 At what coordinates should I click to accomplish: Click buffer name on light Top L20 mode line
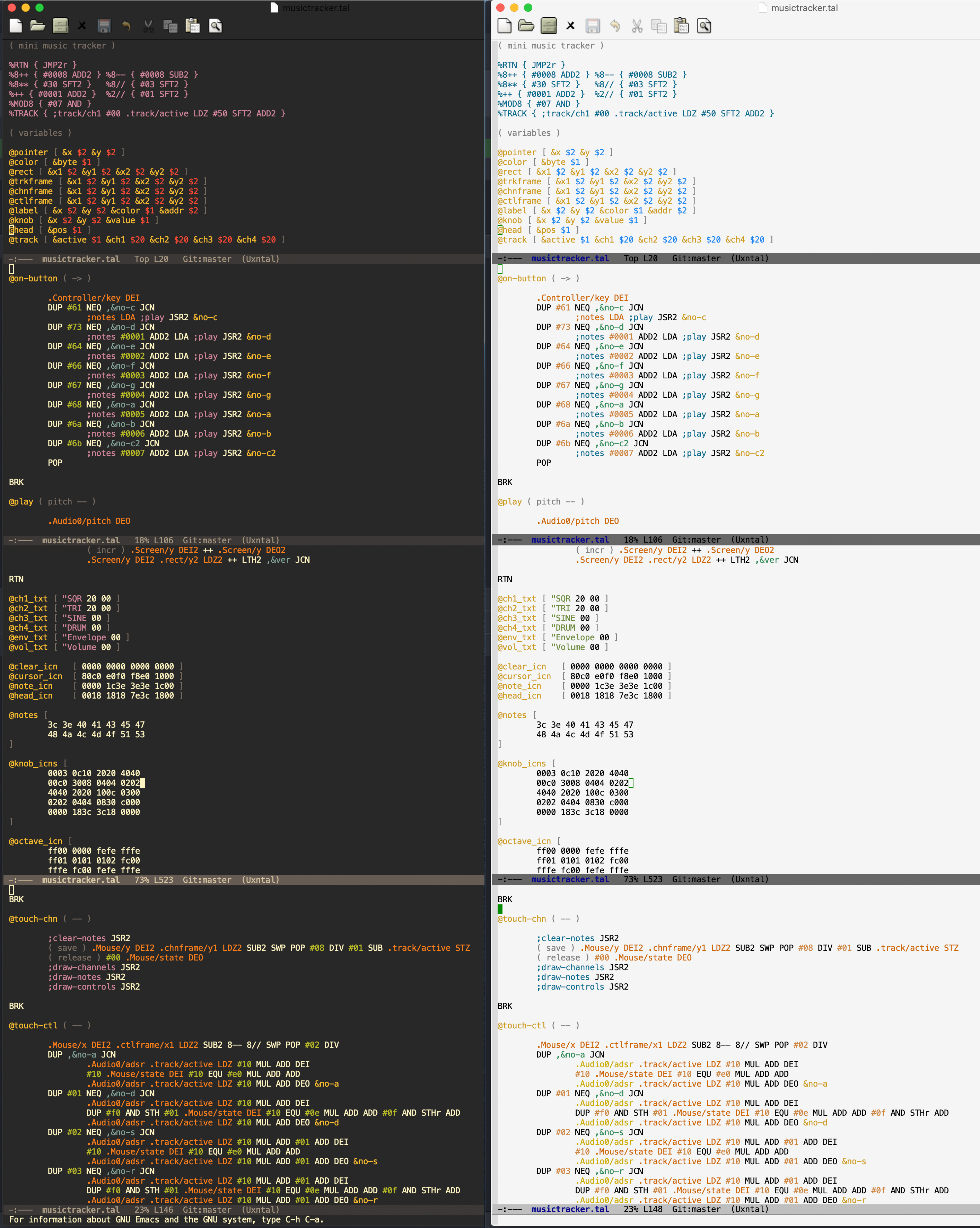pos(570,258)
